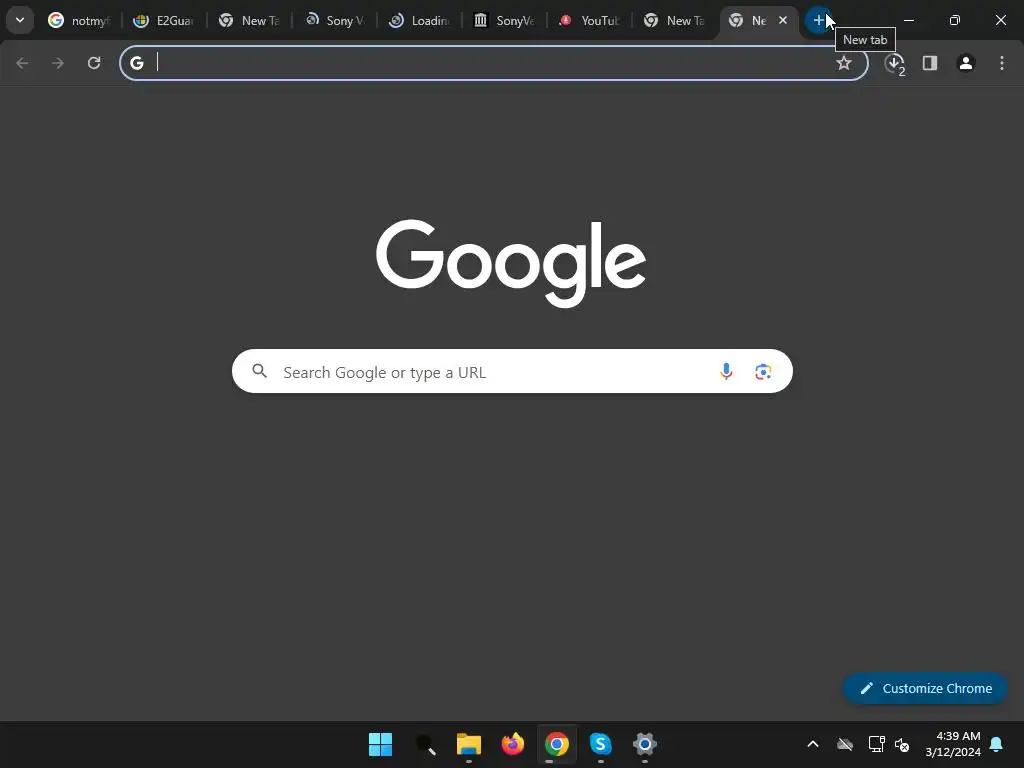The width and height of the screenshot is (1024, 768).
Task: Open Skype from the taskbar
Action: click(x=600, y=744)
